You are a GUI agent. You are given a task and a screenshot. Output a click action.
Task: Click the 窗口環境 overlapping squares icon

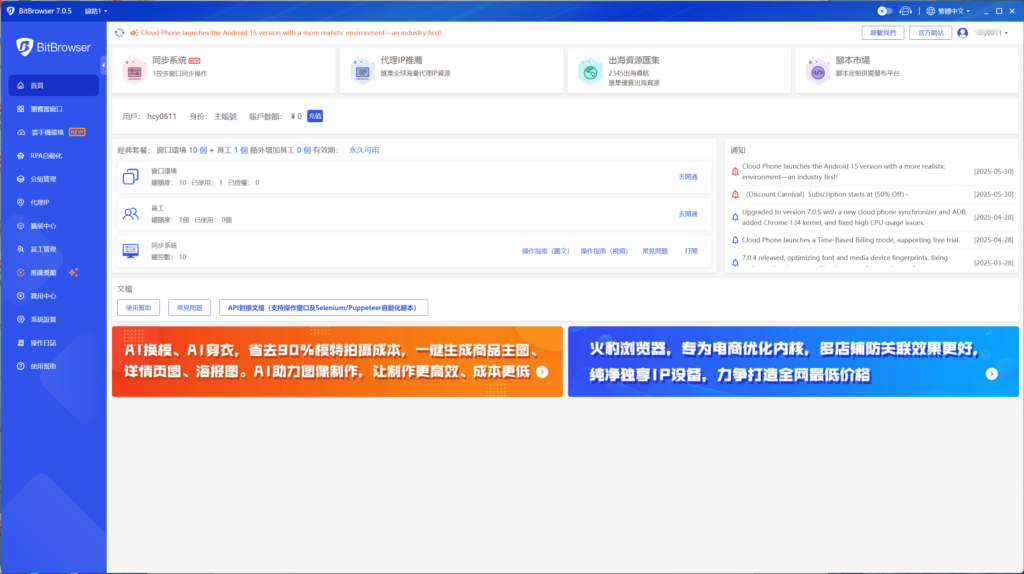pyautogui.click(x=131, y=176)
